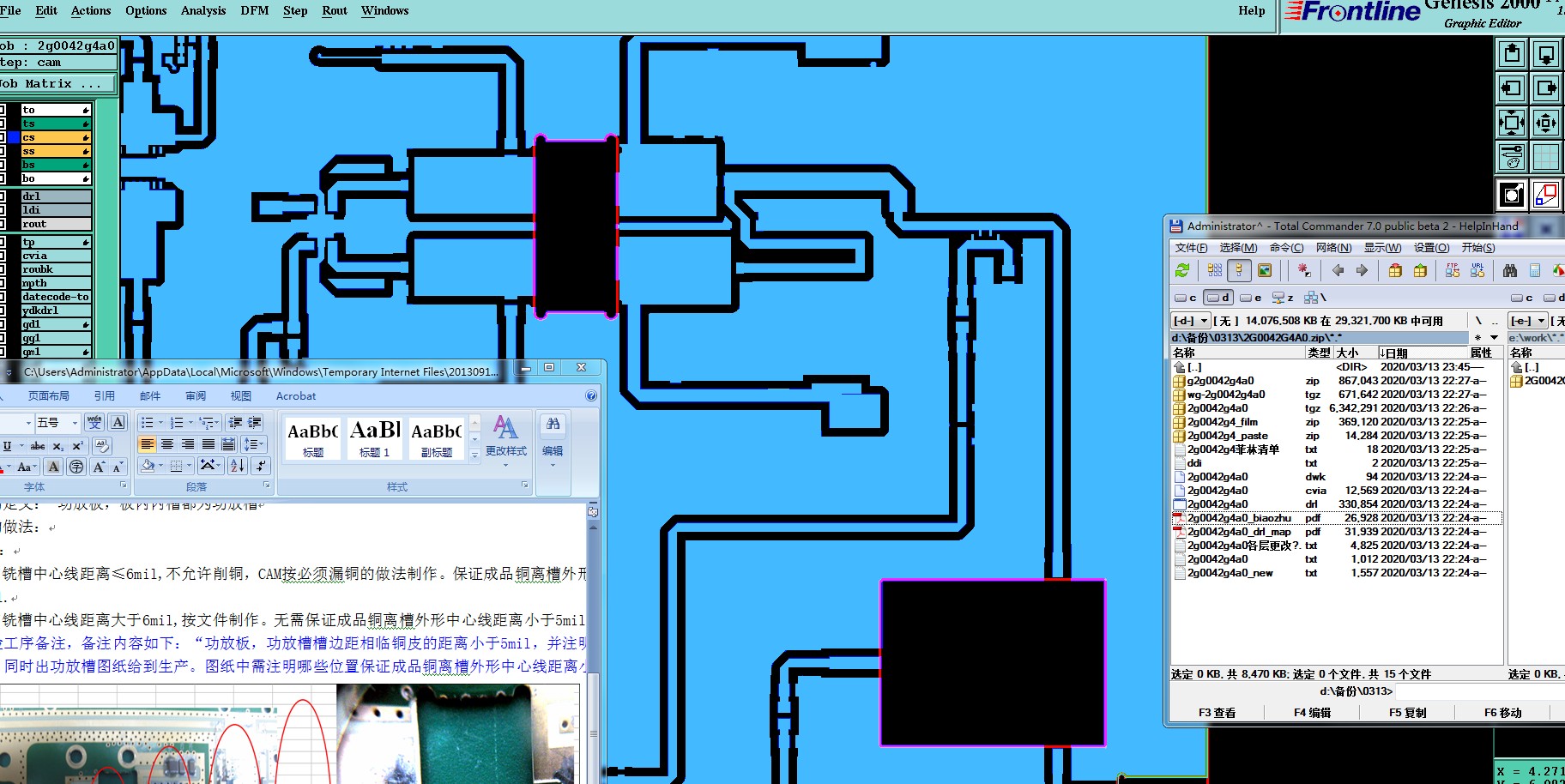The width and height of the screenshot is (1565, 784).
Task: Switch Total Commander to brief view icon
Action: coord(1215,270)
